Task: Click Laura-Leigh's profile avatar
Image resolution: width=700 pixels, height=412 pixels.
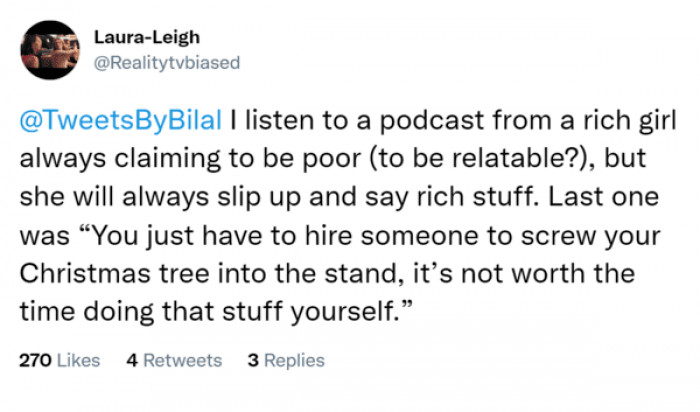Action: [x=51, y=49]
